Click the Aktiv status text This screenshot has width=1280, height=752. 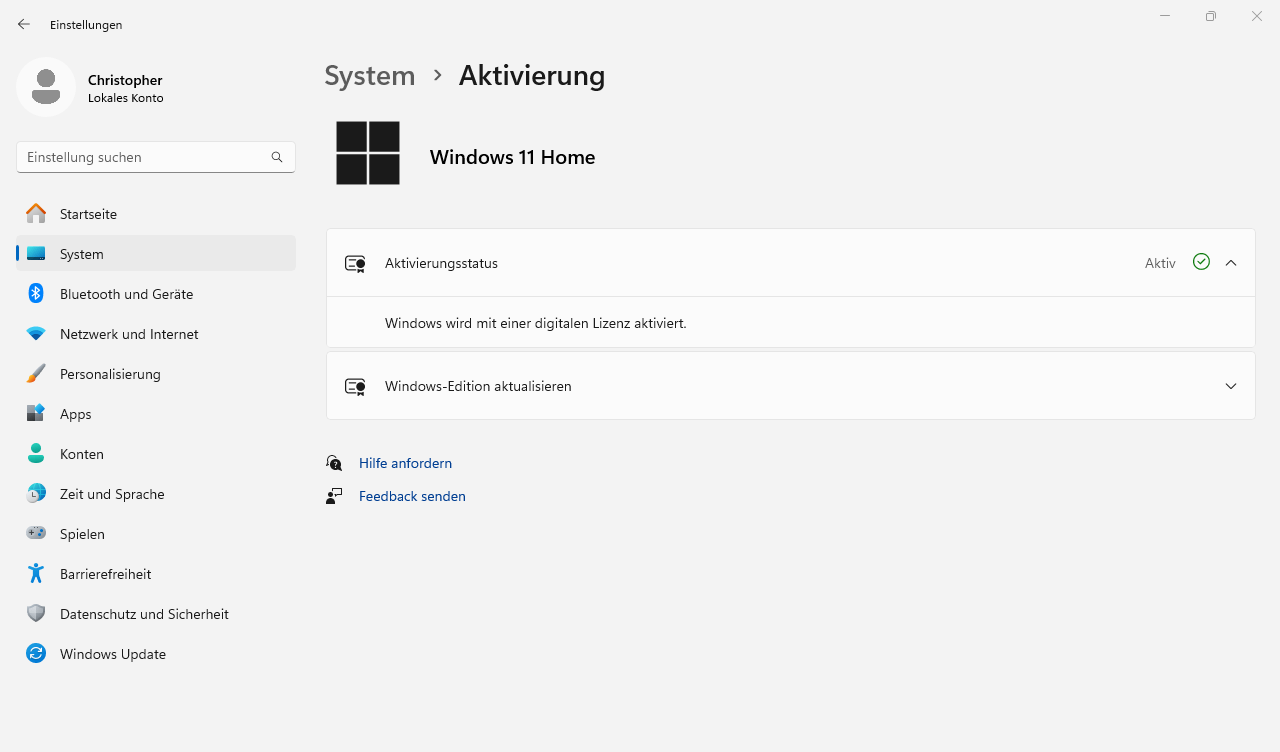(1160, 263)
